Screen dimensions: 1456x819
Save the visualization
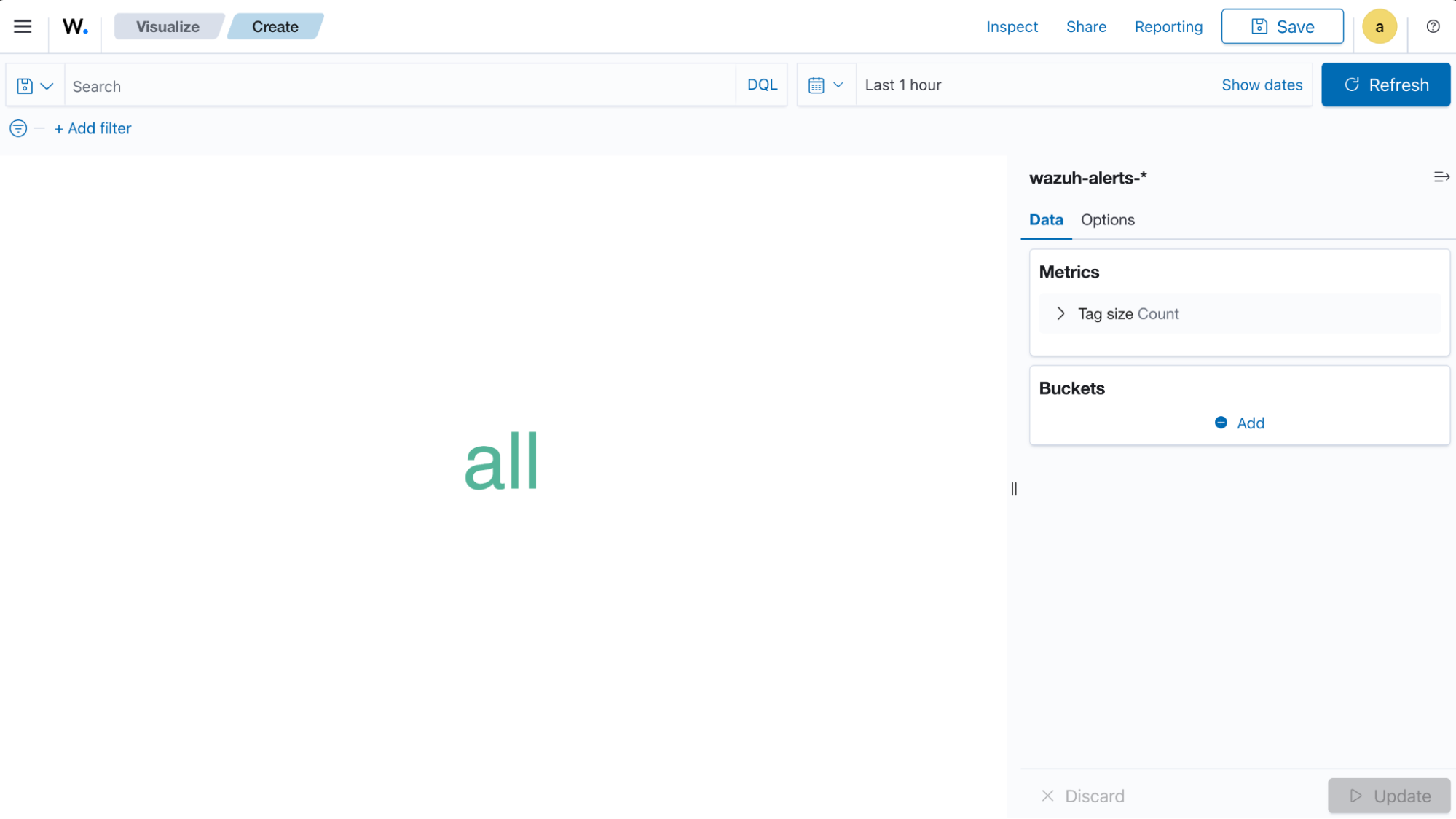(1282, 26)
